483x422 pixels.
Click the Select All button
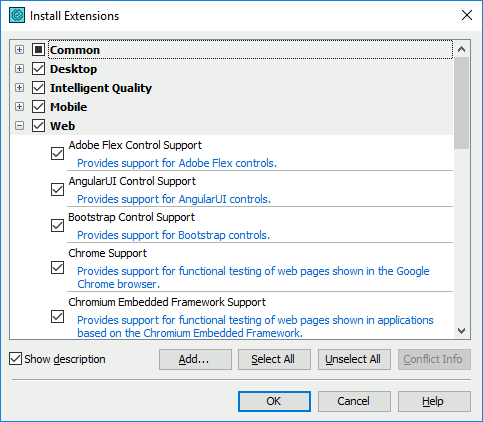[x=274, y=359]
